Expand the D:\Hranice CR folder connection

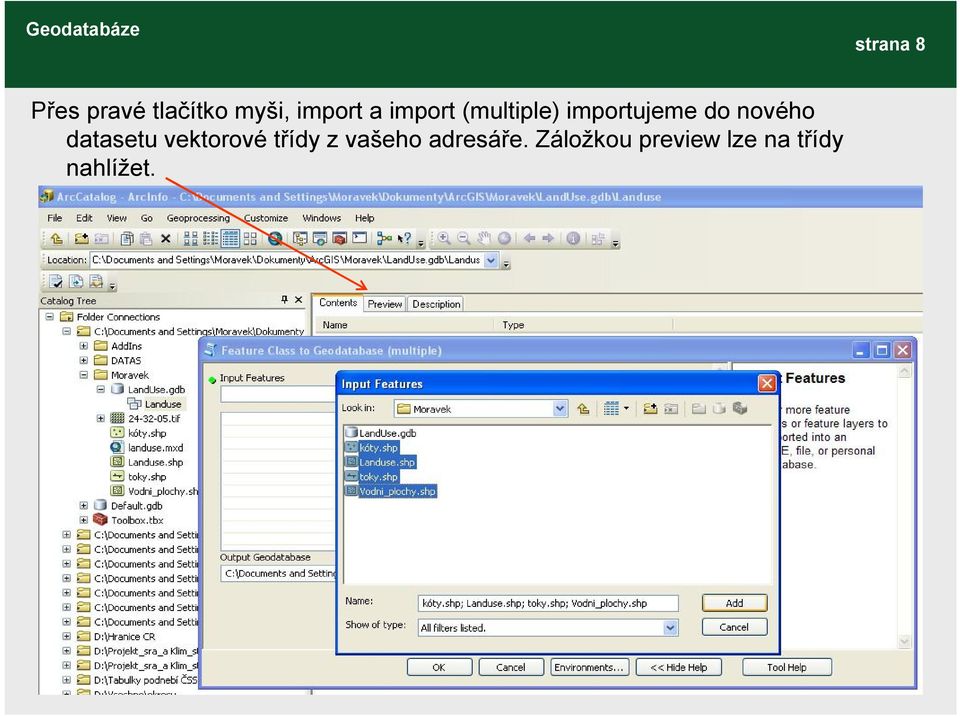67,636
